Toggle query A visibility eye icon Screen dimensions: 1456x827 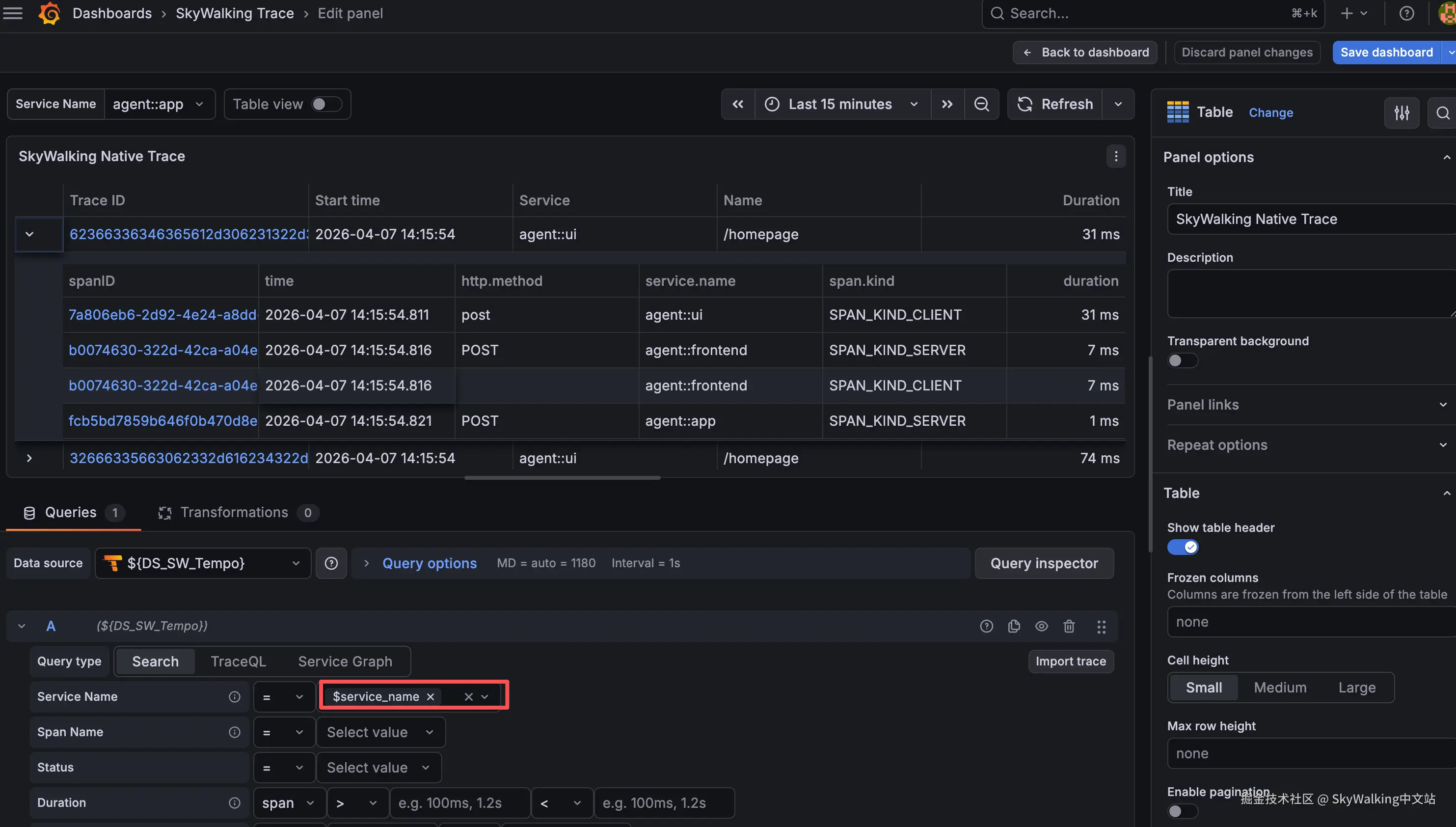click(1041, 626)
